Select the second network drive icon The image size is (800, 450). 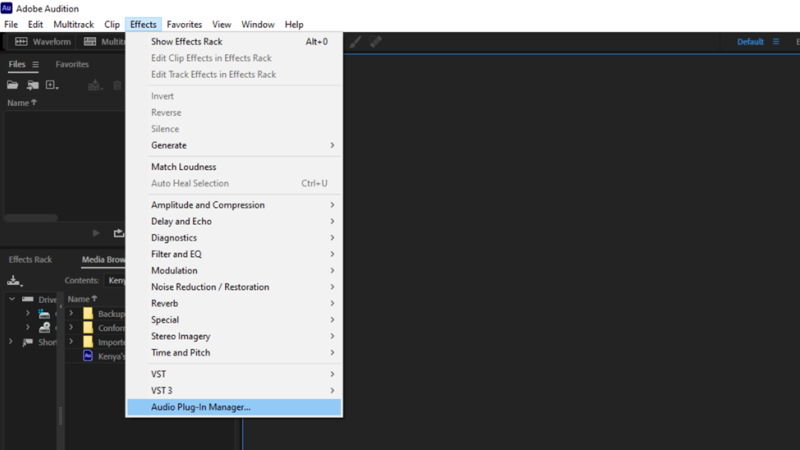tap(45, 328)
